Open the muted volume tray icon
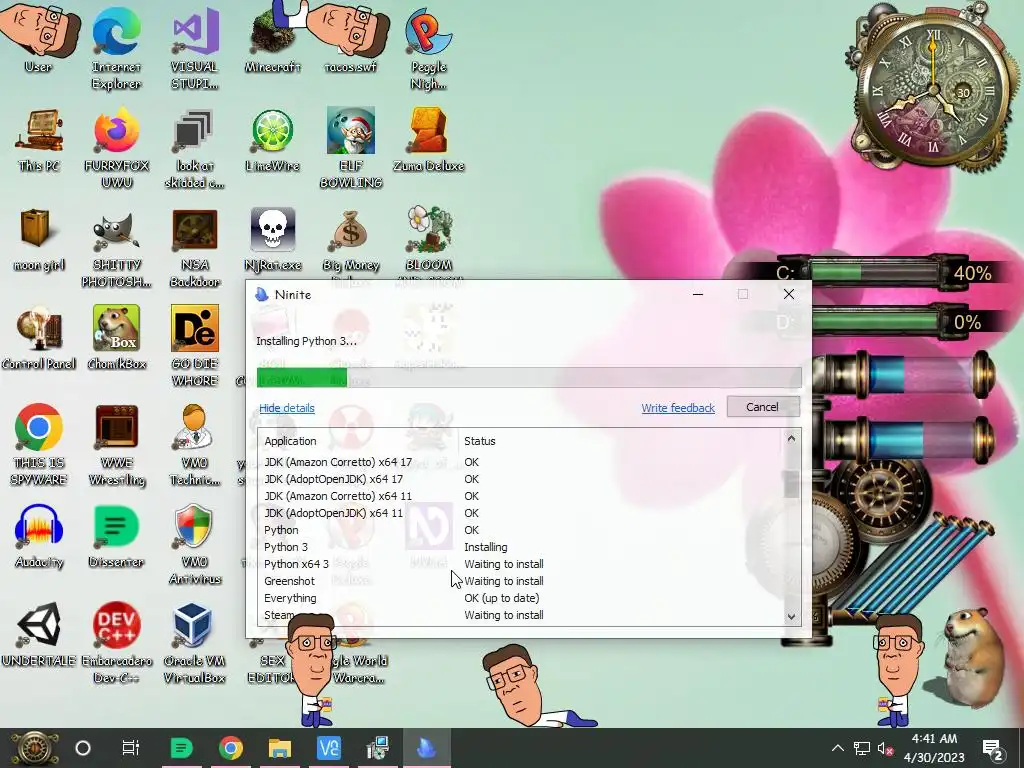 click(x=886, y=748)
